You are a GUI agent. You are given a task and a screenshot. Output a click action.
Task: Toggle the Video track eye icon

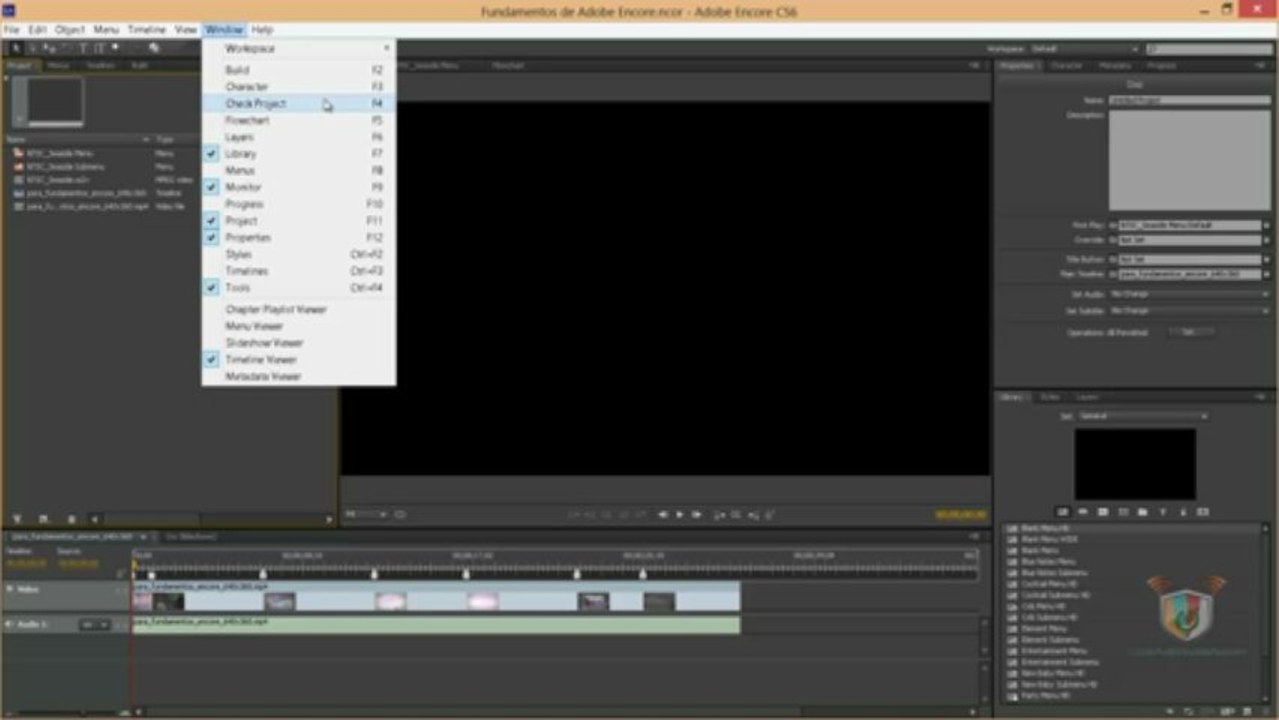tap(11, 589)
